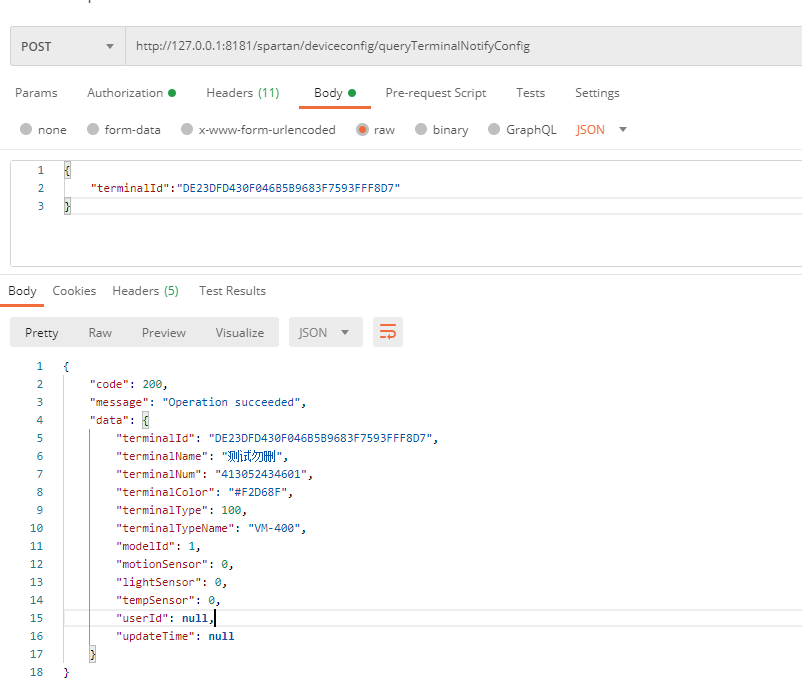Select the GraphQL body option
This screenshot has width=802, height=690.
coord(494,130)
